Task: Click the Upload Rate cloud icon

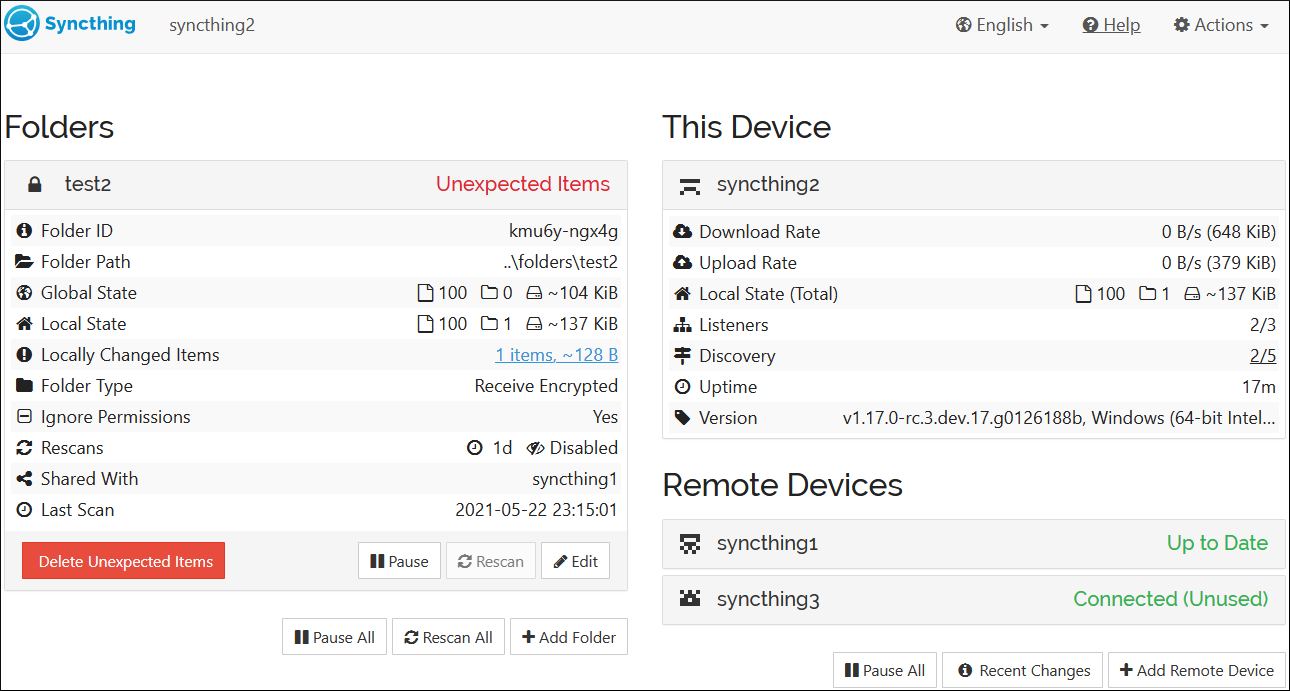Action: tap(682, 262)
